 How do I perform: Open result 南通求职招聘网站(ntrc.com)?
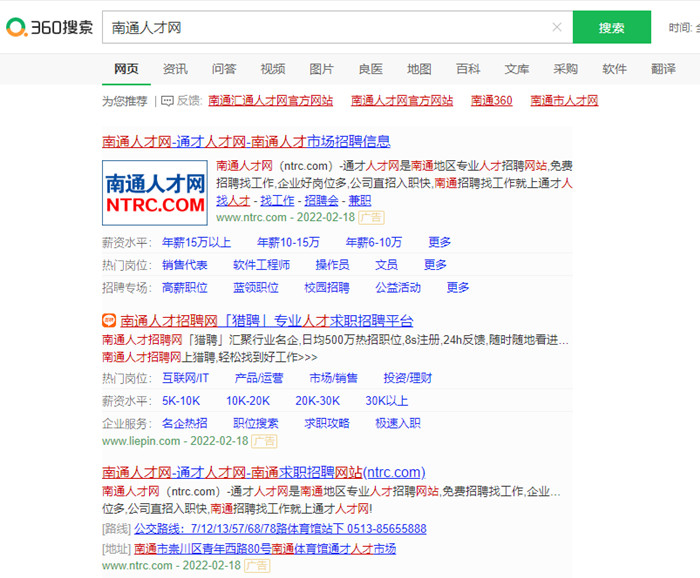tap(263, 472)
